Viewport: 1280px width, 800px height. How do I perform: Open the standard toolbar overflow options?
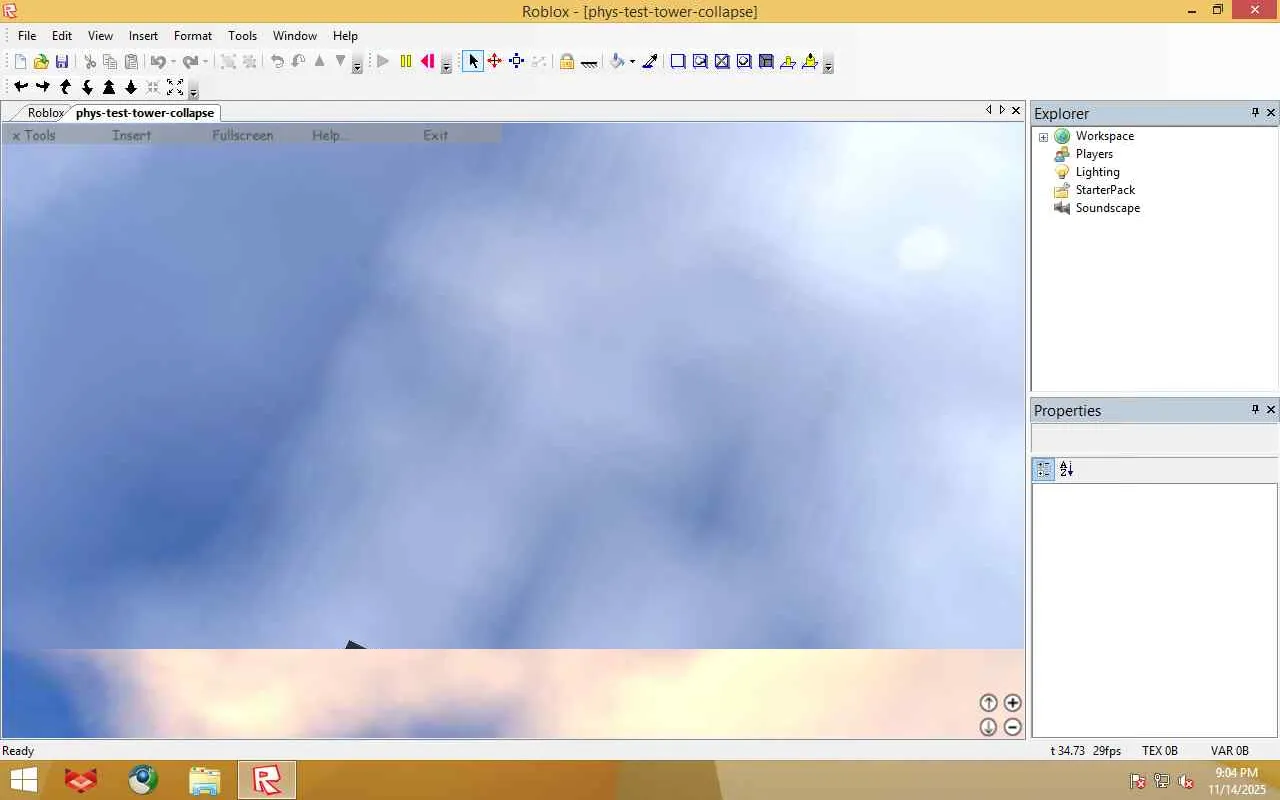[x=357, y=66]
